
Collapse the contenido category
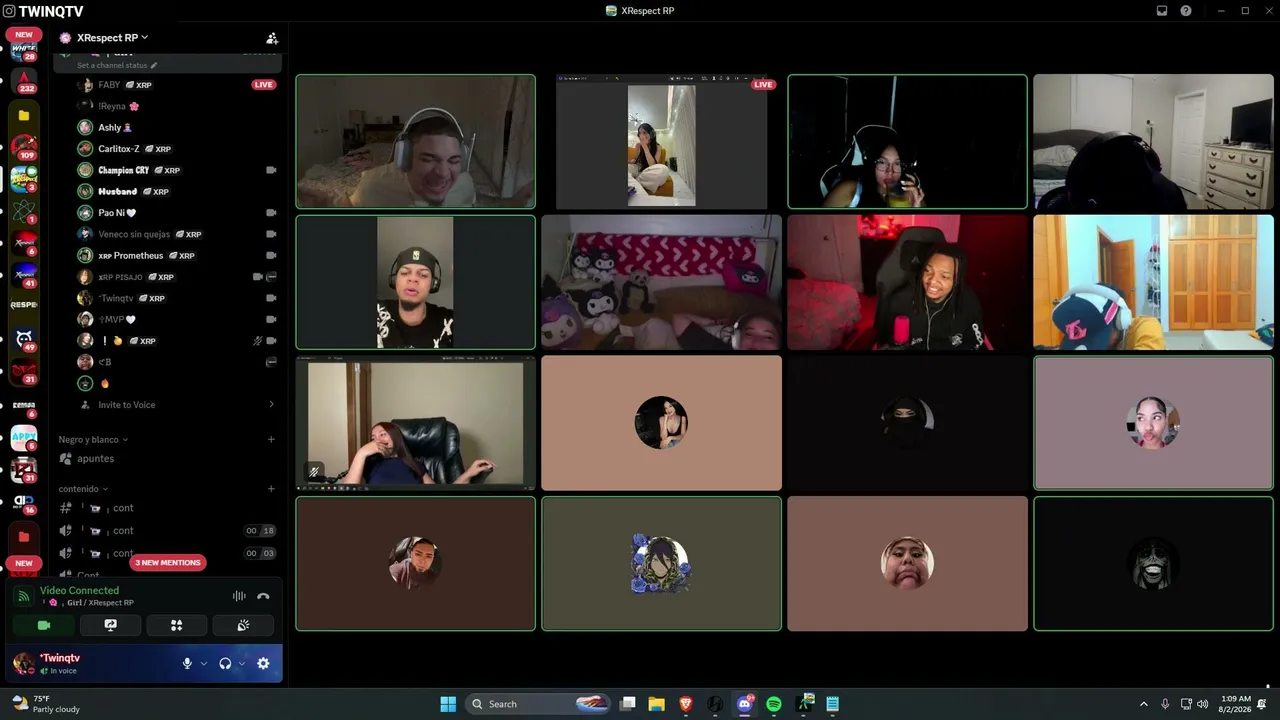tap(83, 489)
